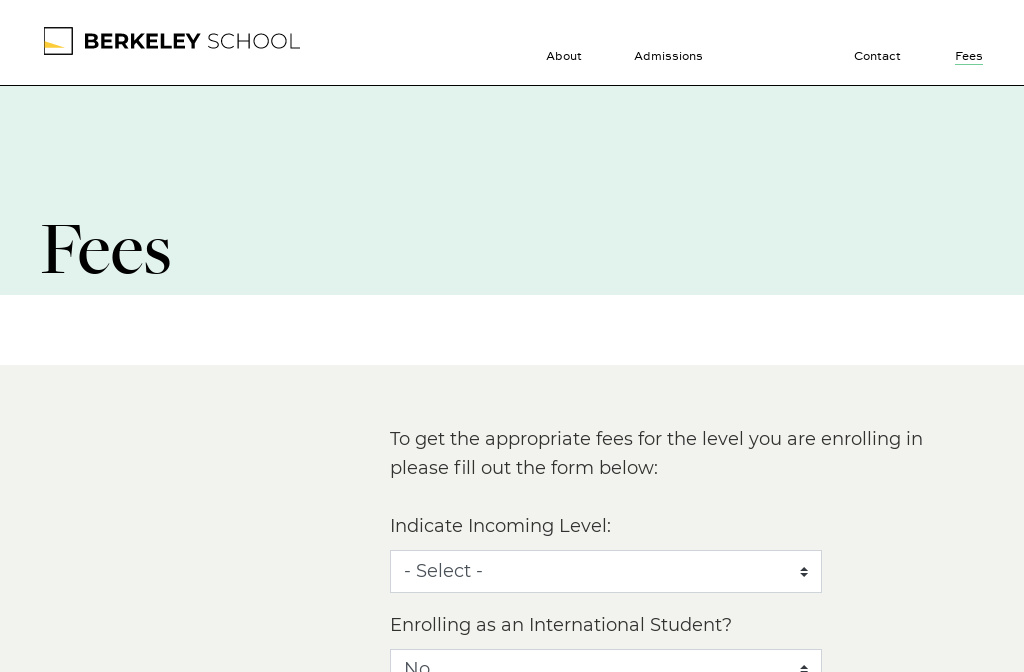Click the active Fees navigation link
1024x672 pixels.
(969, 56)
